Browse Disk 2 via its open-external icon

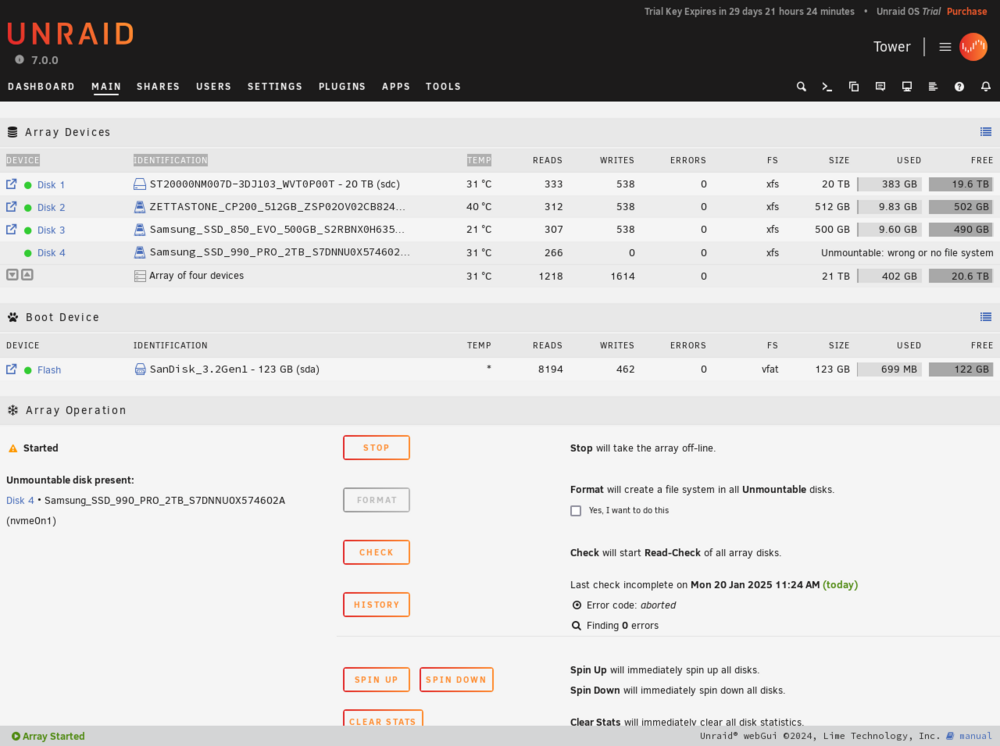(x=11, y=207)
